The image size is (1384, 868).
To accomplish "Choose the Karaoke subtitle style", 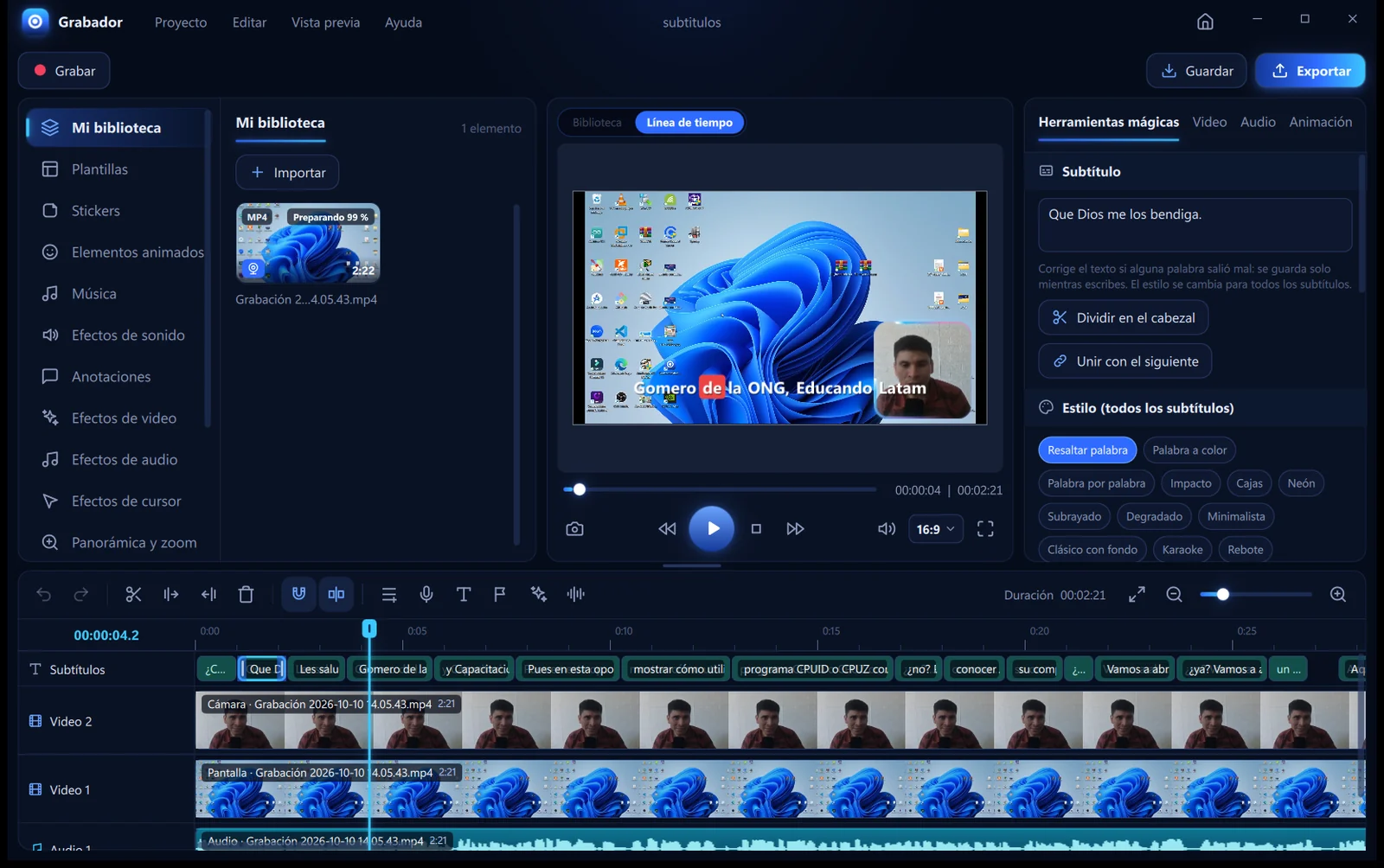I will (x=1182, y=550).
